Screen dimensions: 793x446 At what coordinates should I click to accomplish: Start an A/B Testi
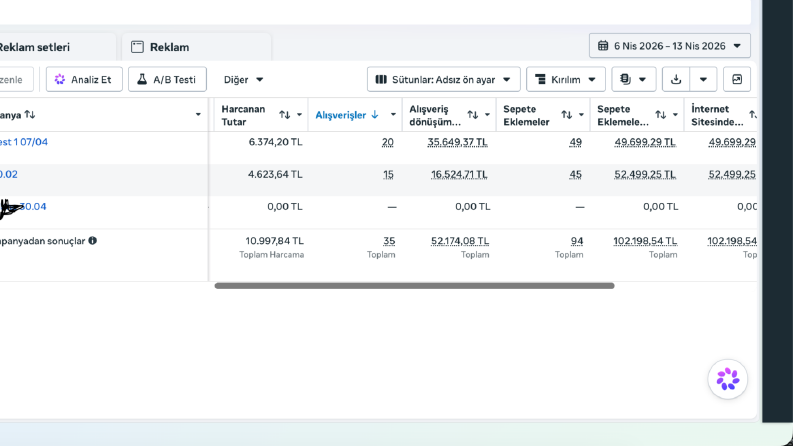tap(167, 79)
